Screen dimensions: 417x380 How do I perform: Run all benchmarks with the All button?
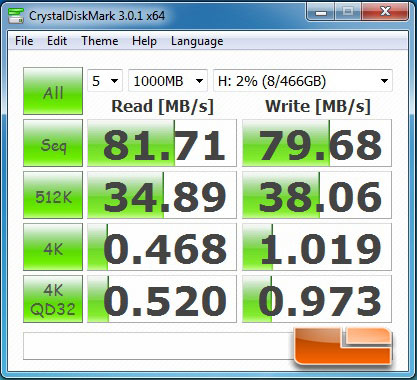click(x=53, y=91)
